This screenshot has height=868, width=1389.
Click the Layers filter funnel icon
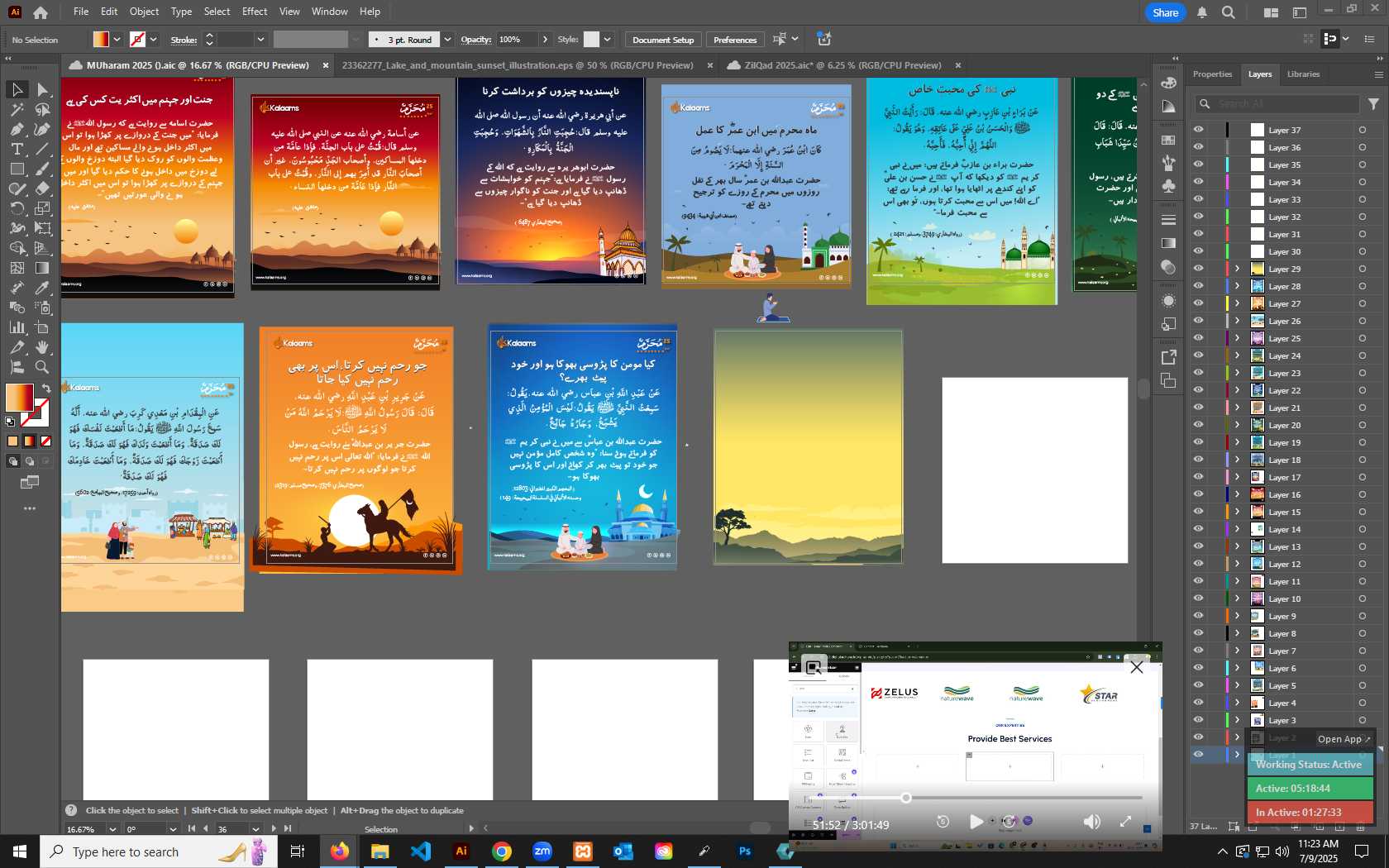(x=1373, y=104)
